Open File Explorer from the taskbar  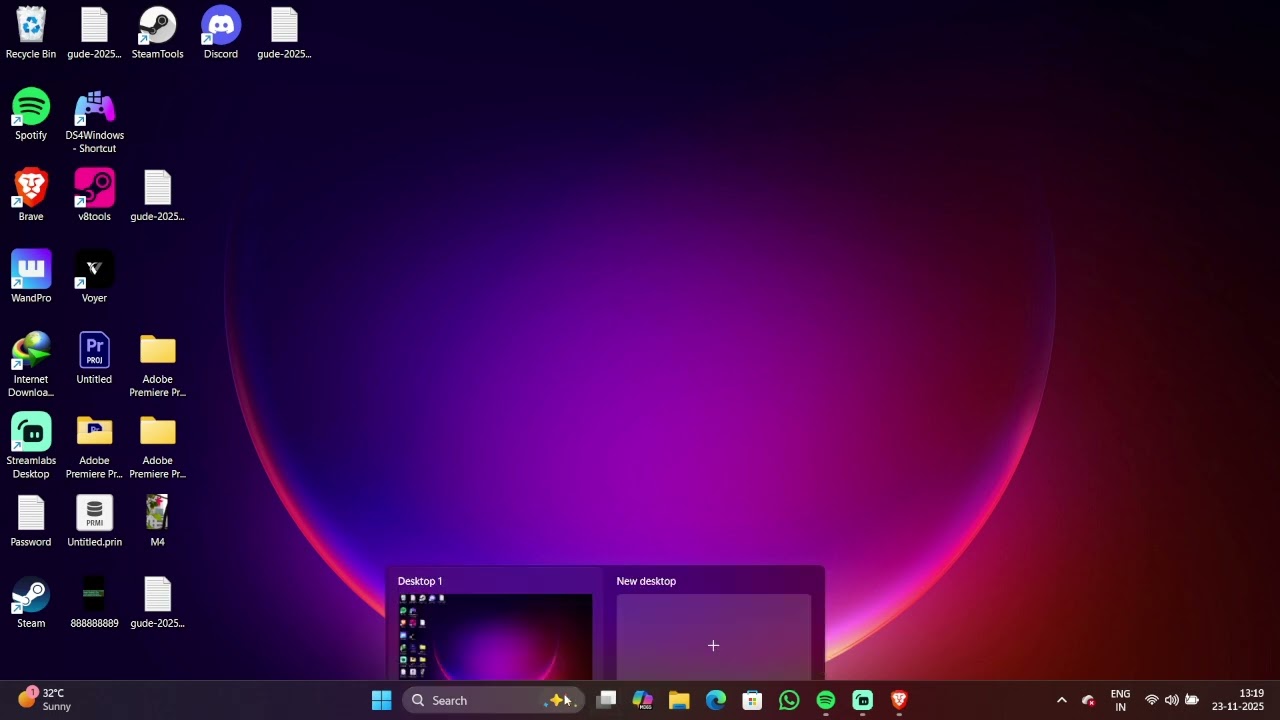coord(679,700)
